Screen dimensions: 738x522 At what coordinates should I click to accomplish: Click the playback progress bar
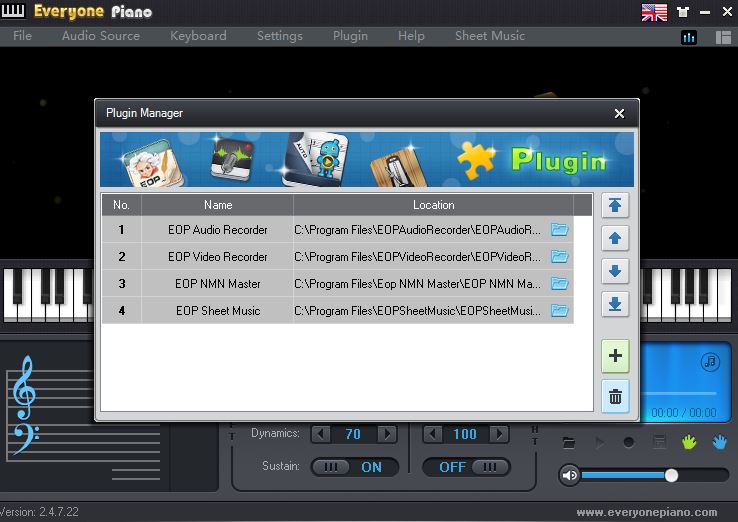point(681,393)
